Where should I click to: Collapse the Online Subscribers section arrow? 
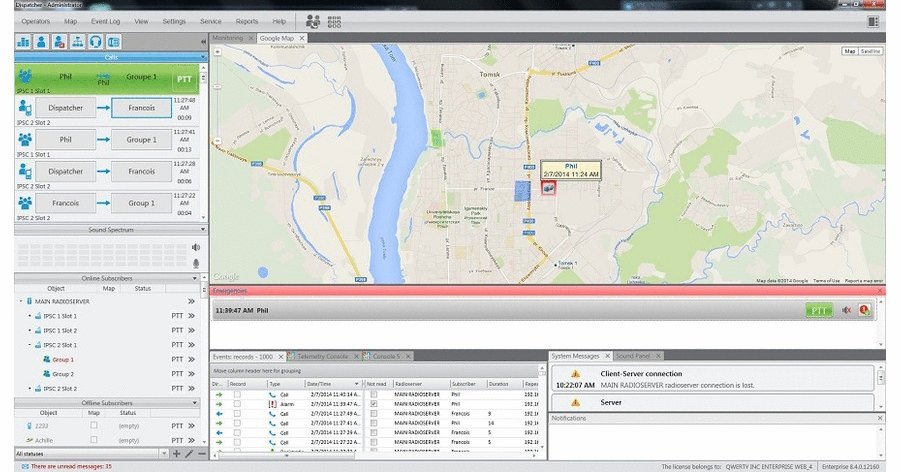[x=195, y=278]
